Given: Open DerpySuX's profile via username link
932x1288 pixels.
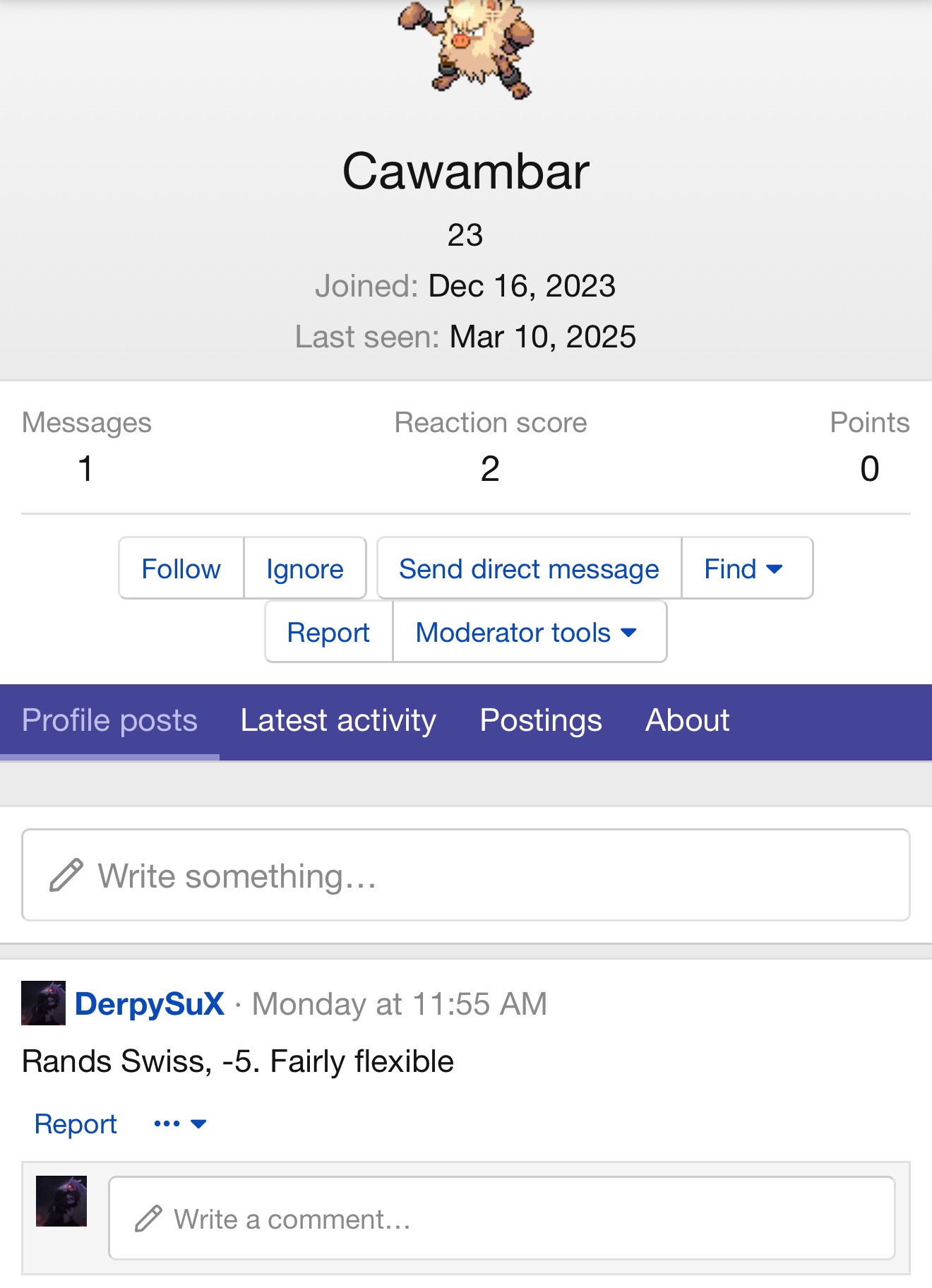Looking at the screenshot, I should 150,1003.
